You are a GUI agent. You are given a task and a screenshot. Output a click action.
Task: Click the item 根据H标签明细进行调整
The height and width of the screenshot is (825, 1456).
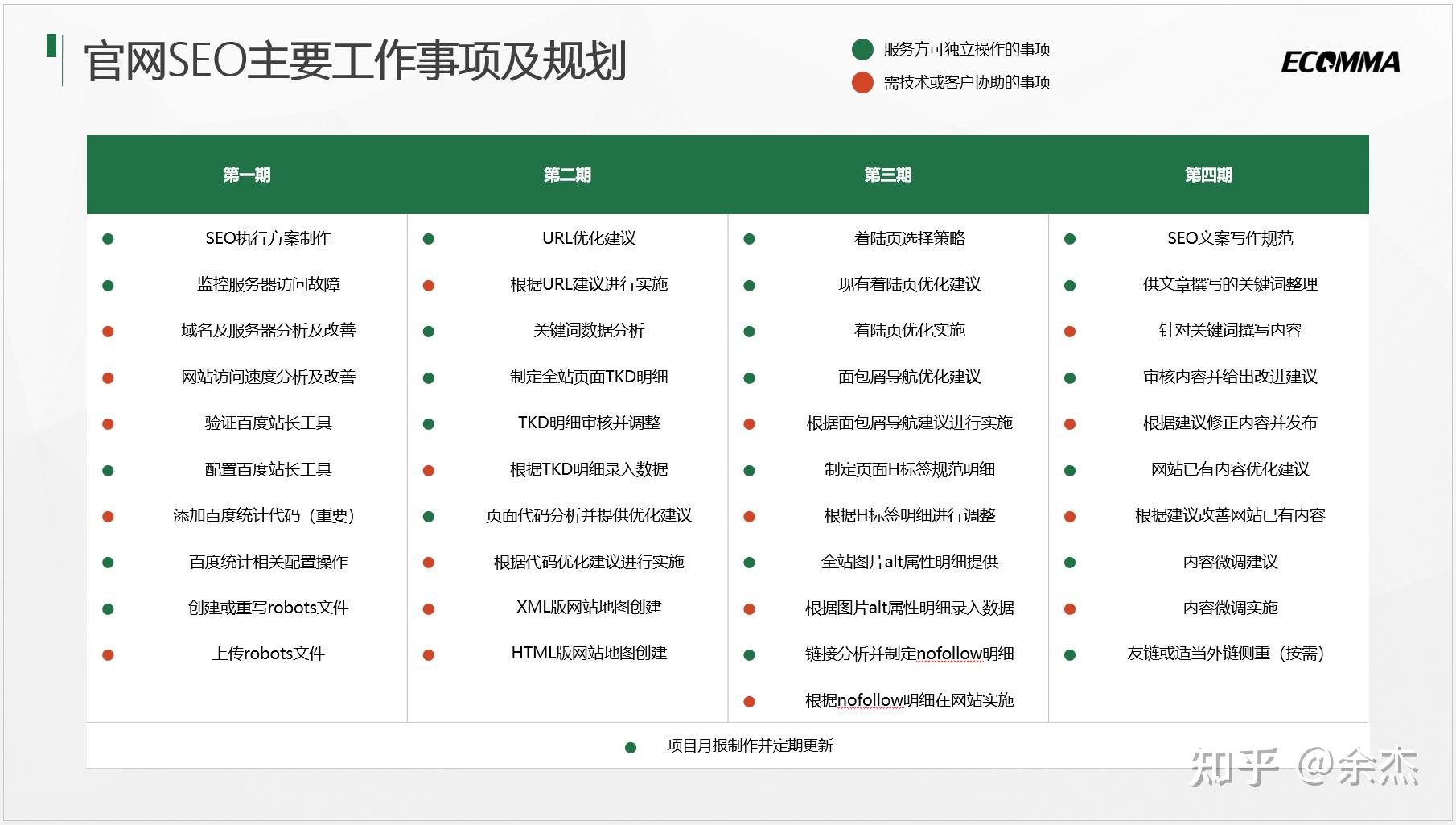pyautogui.click(x=910, y=515)
